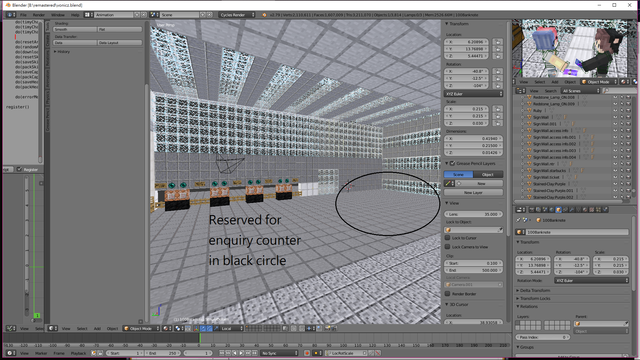Select the Scene grease pencil source button

pos(458,174)
